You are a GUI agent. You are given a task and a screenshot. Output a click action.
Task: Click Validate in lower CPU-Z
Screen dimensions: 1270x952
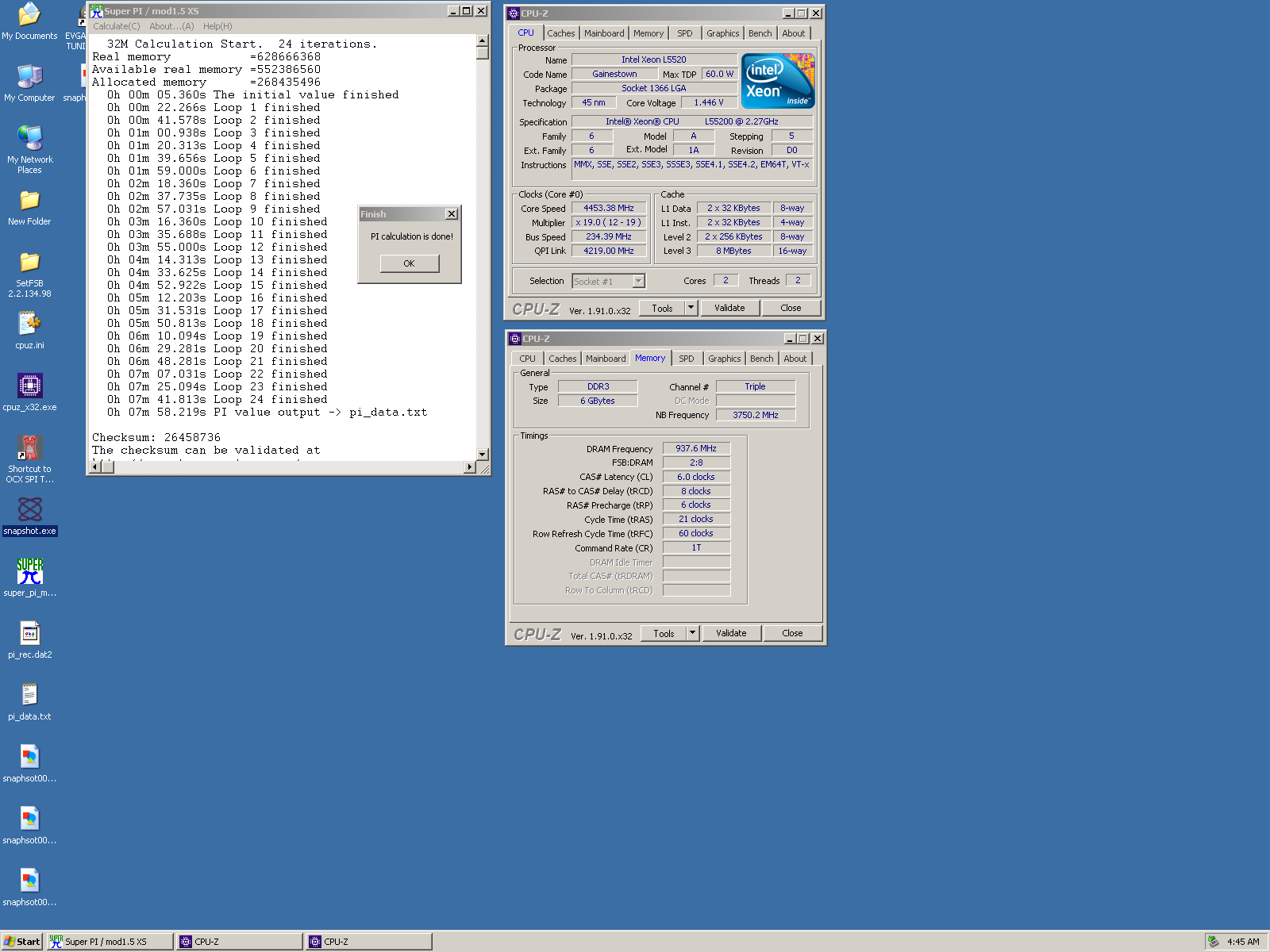click(731, 633)
